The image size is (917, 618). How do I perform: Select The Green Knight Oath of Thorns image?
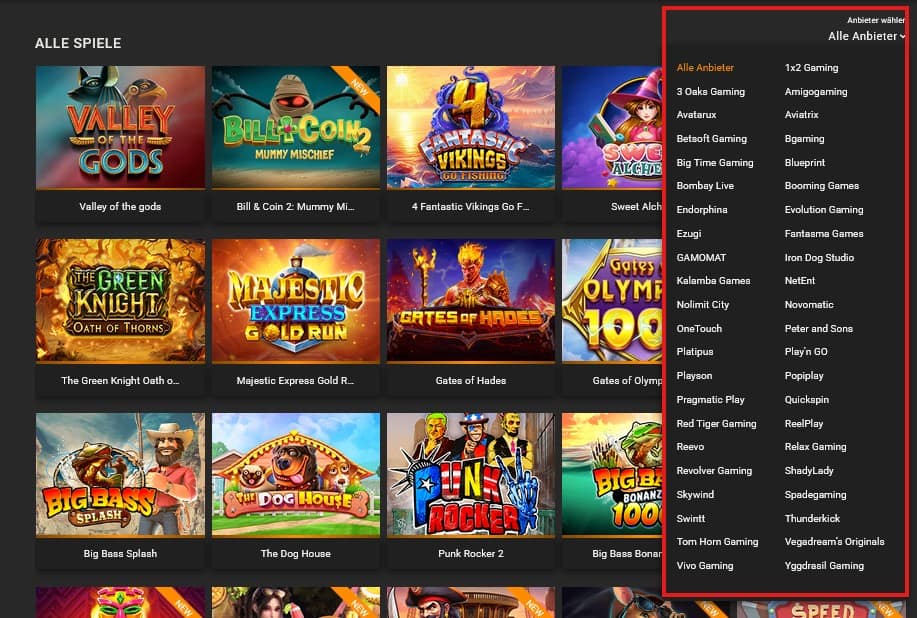point(120,300)
